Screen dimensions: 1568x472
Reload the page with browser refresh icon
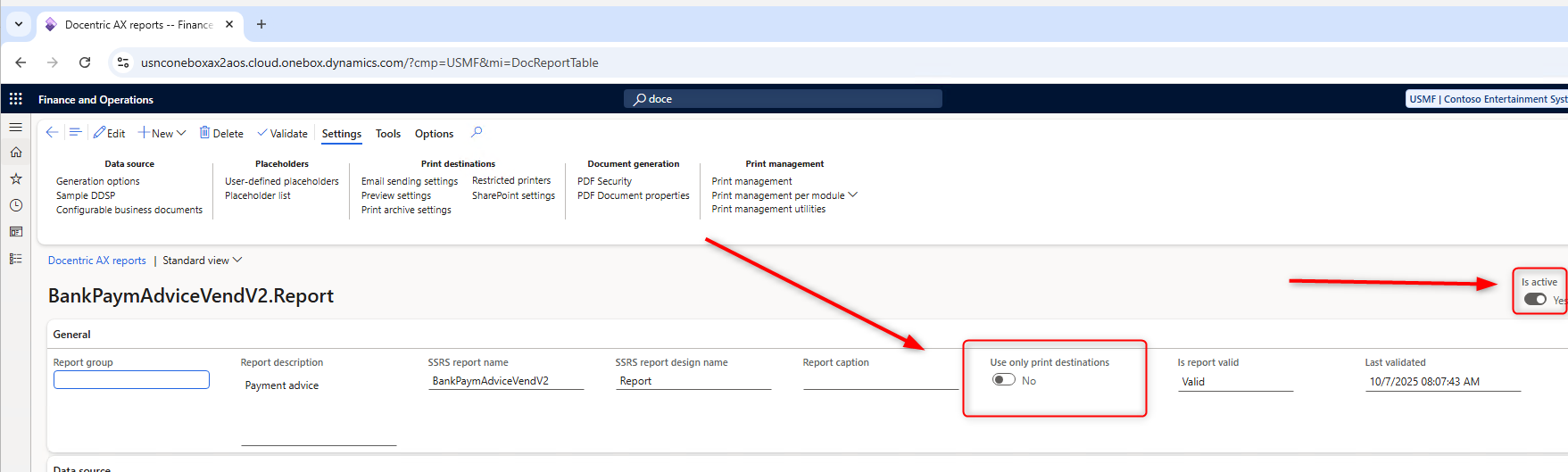[85, 62]
